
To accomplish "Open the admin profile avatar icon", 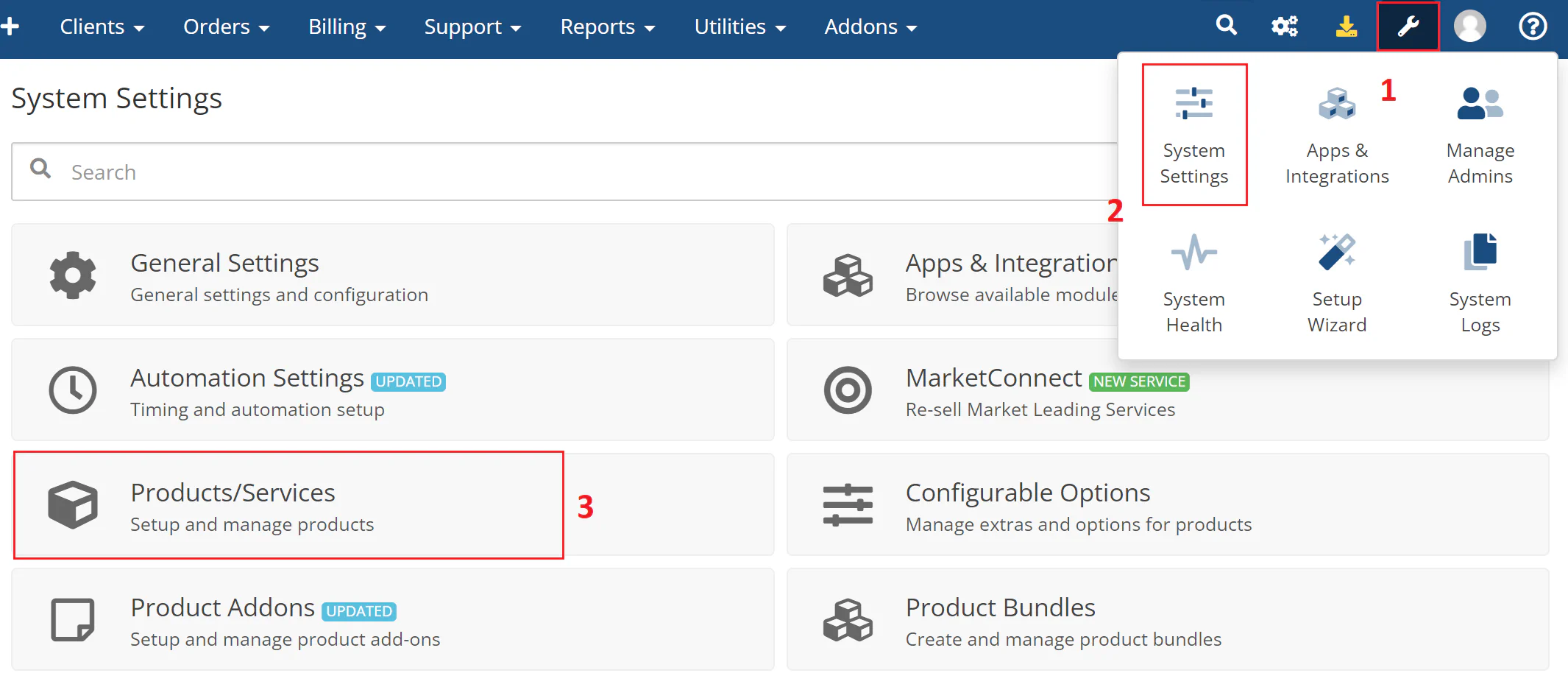I will [x=1469, y=26].
